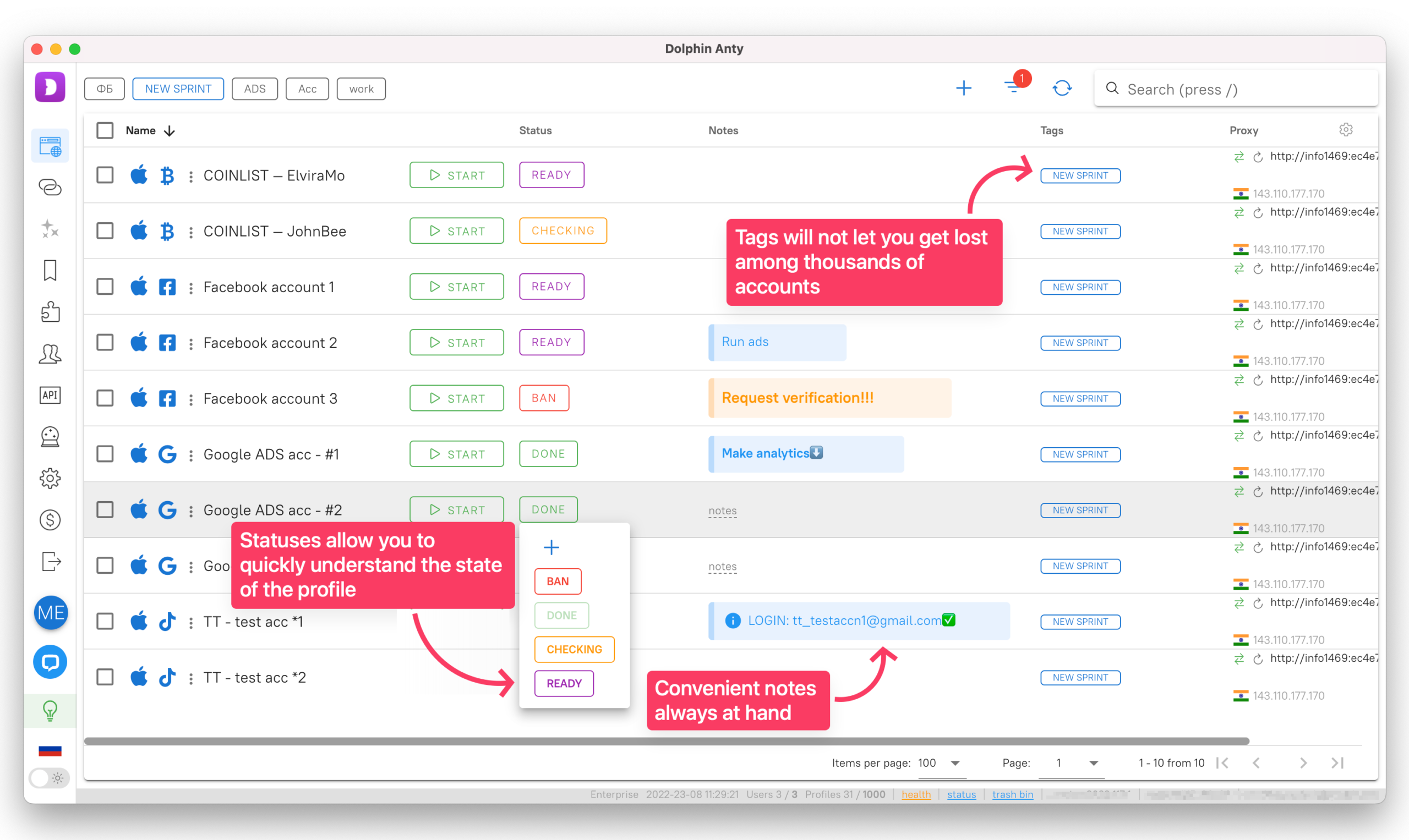1409x840 pixels.
Task: Open status READY for Facebook account 1
Action: (x=551, y=287)
